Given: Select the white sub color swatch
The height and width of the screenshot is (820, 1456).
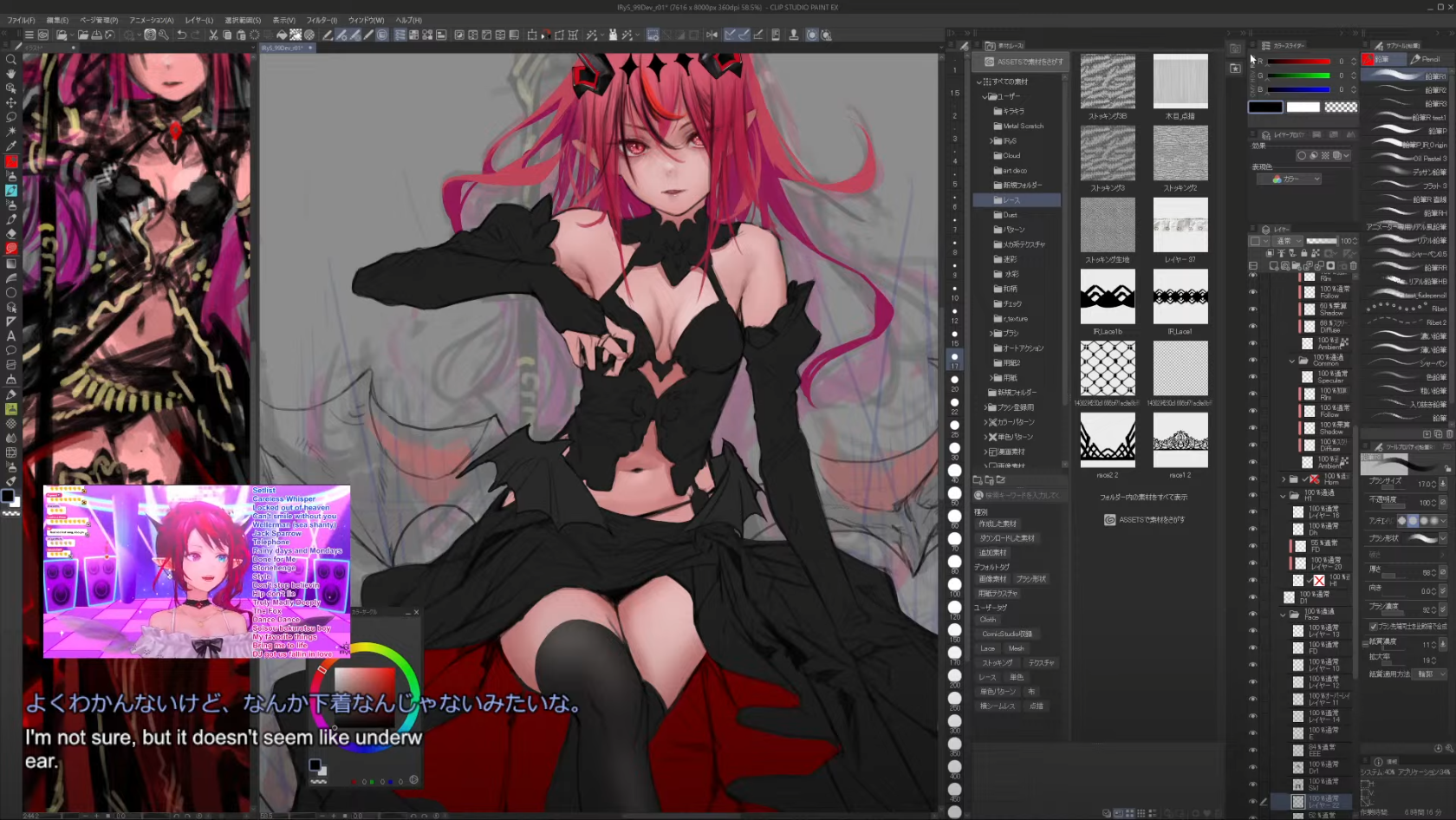Looking at the screenshot, I should click(1303, 107).
